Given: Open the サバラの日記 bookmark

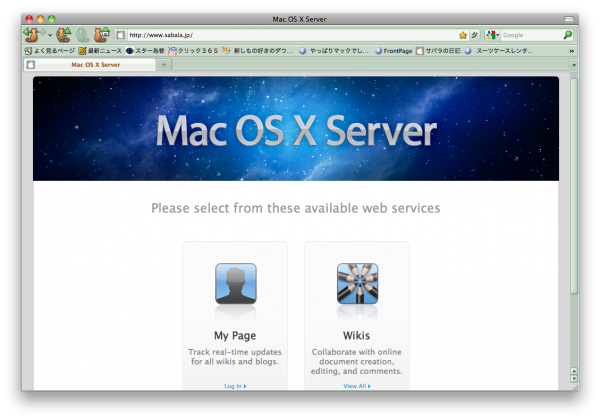Looking at the screenshot, I should 438,50.
